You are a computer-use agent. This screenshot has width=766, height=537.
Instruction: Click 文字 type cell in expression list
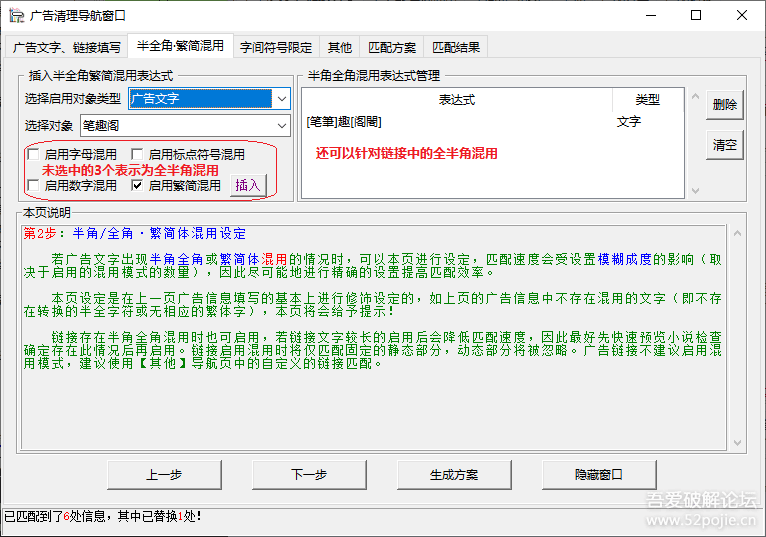[x=629, y=122]
